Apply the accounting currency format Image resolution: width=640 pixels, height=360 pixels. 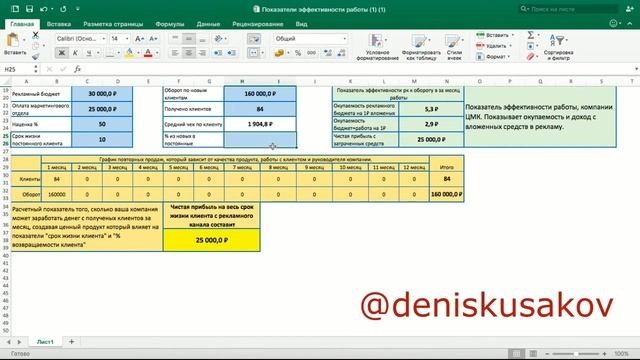279,53
